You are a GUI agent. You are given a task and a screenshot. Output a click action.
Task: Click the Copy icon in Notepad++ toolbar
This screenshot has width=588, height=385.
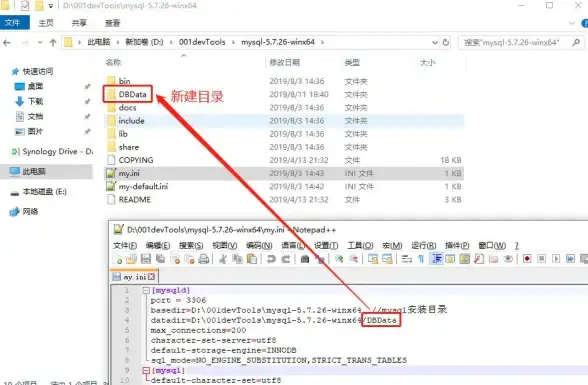point(237,259)
